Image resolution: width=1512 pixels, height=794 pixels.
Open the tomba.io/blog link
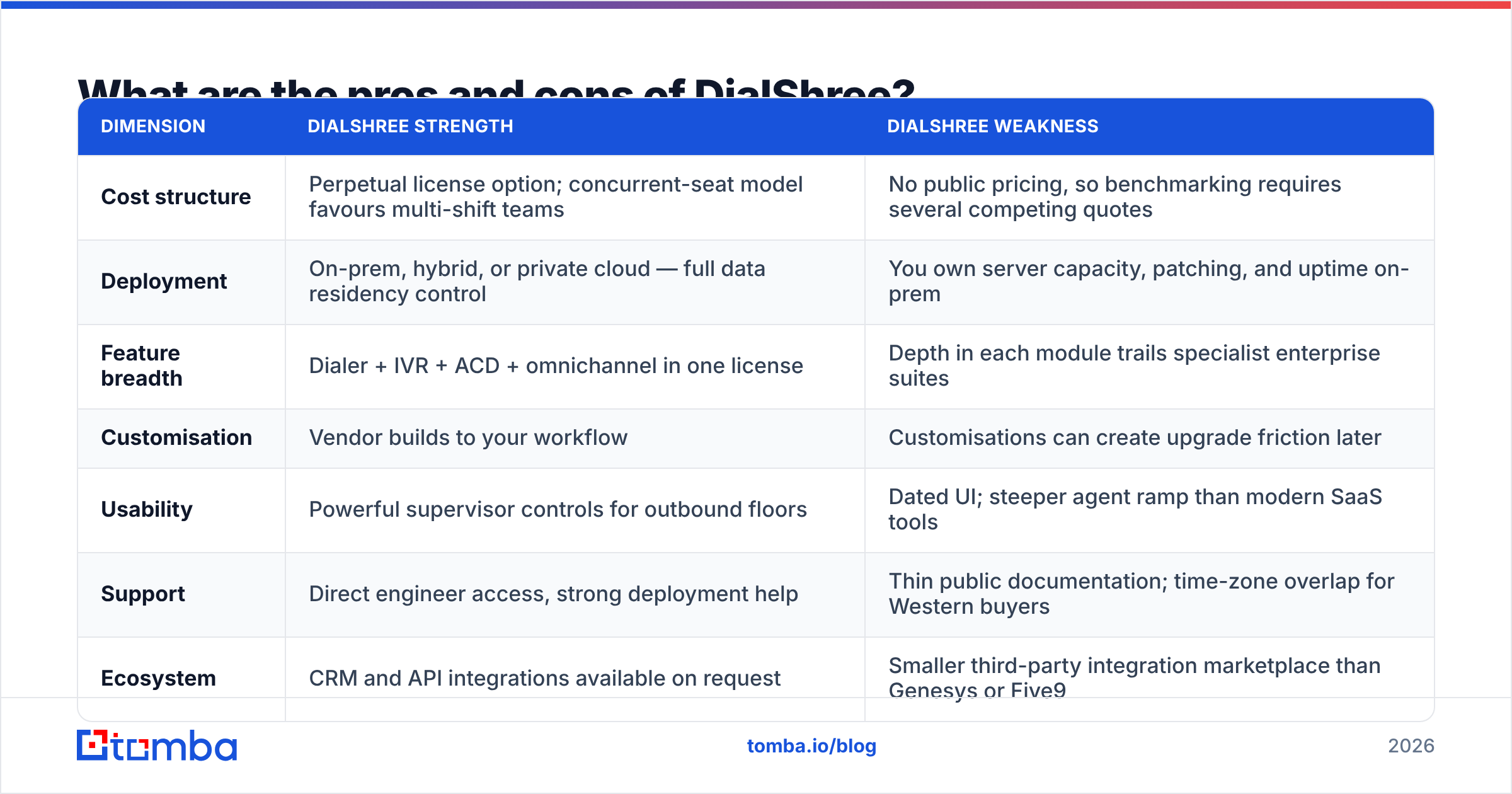811,746
